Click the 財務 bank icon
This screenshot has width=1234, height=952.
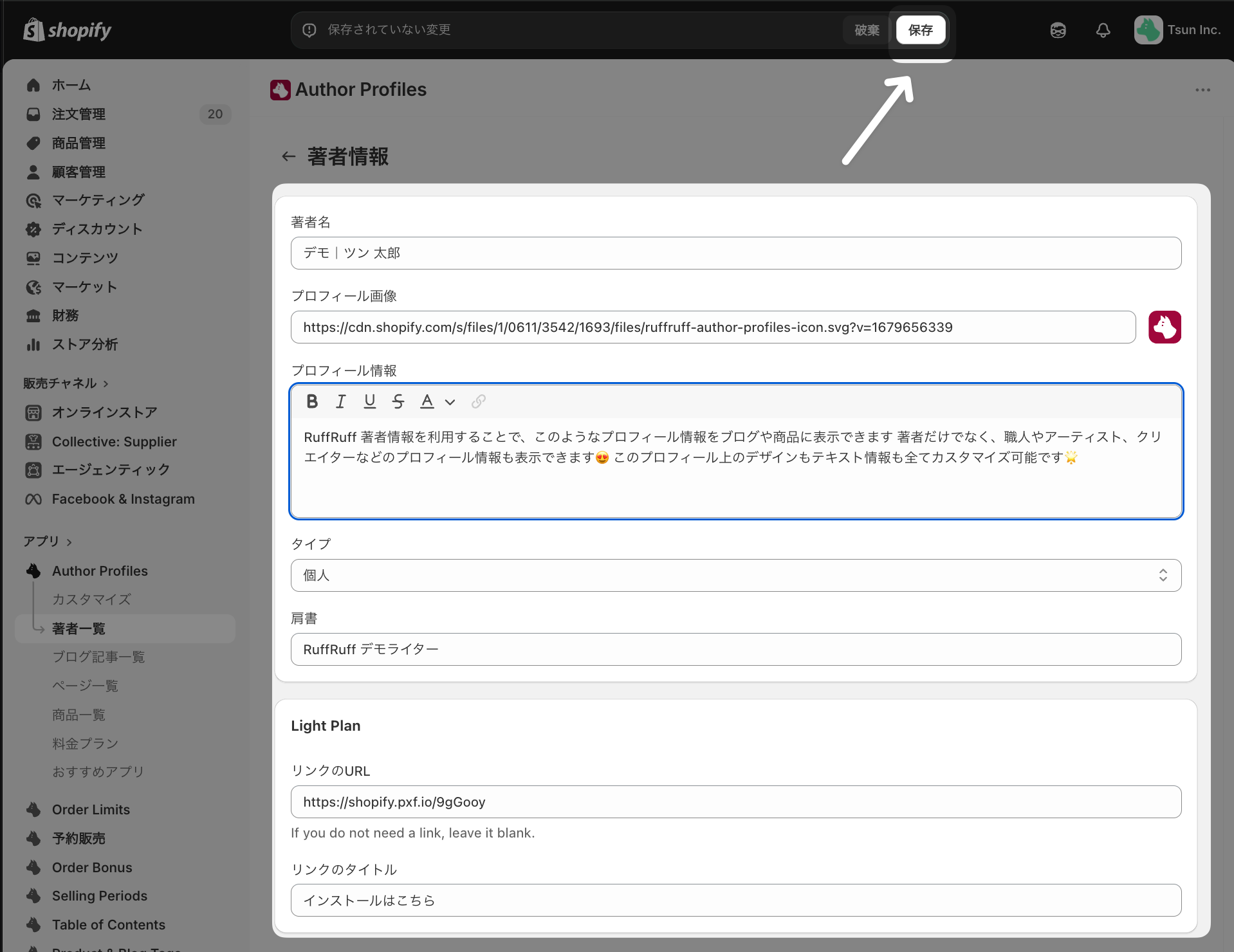(33, 315)
